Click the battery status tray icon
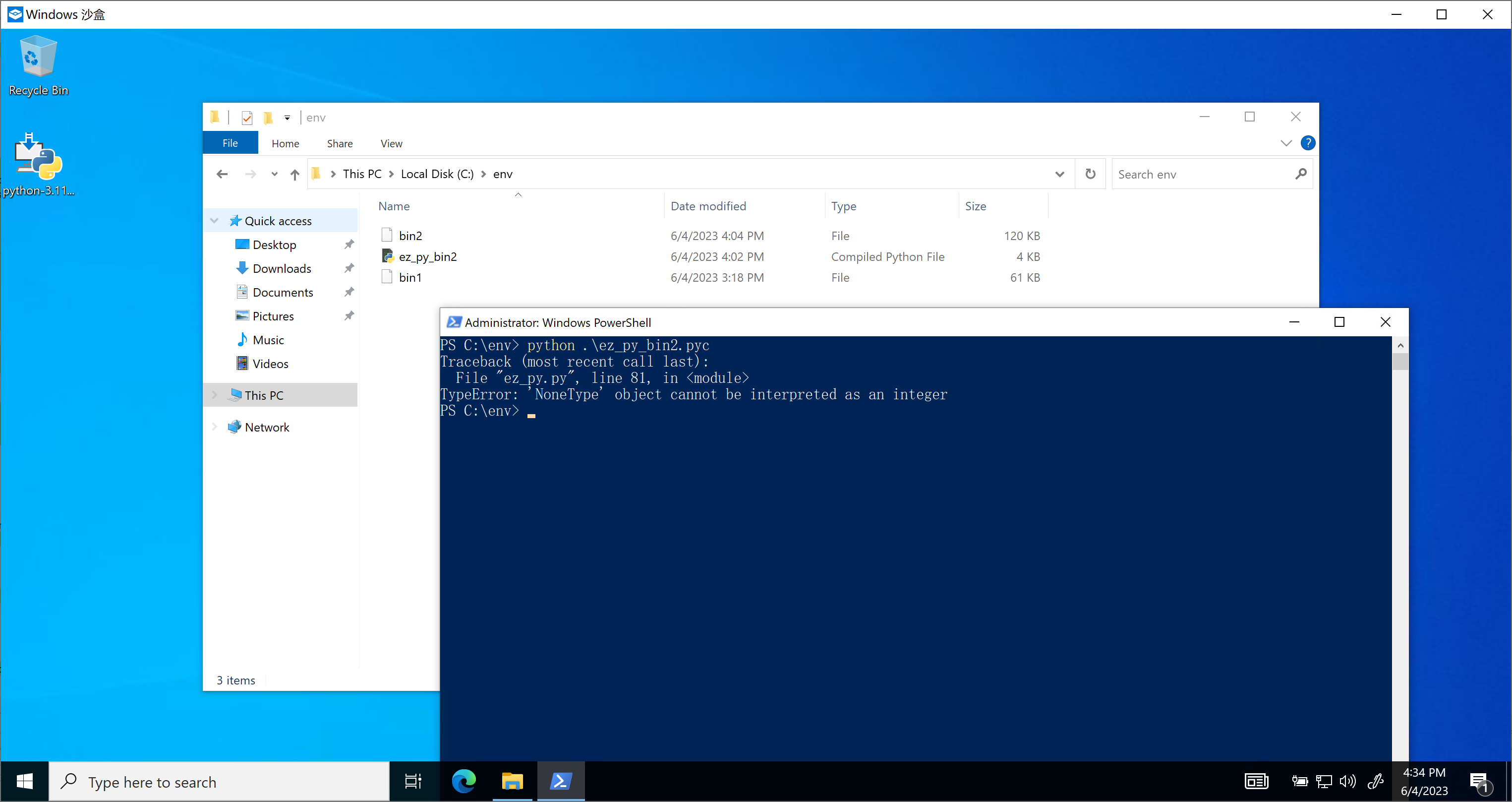Screen dimensions: 1512x802 (x=1299, y=782)
